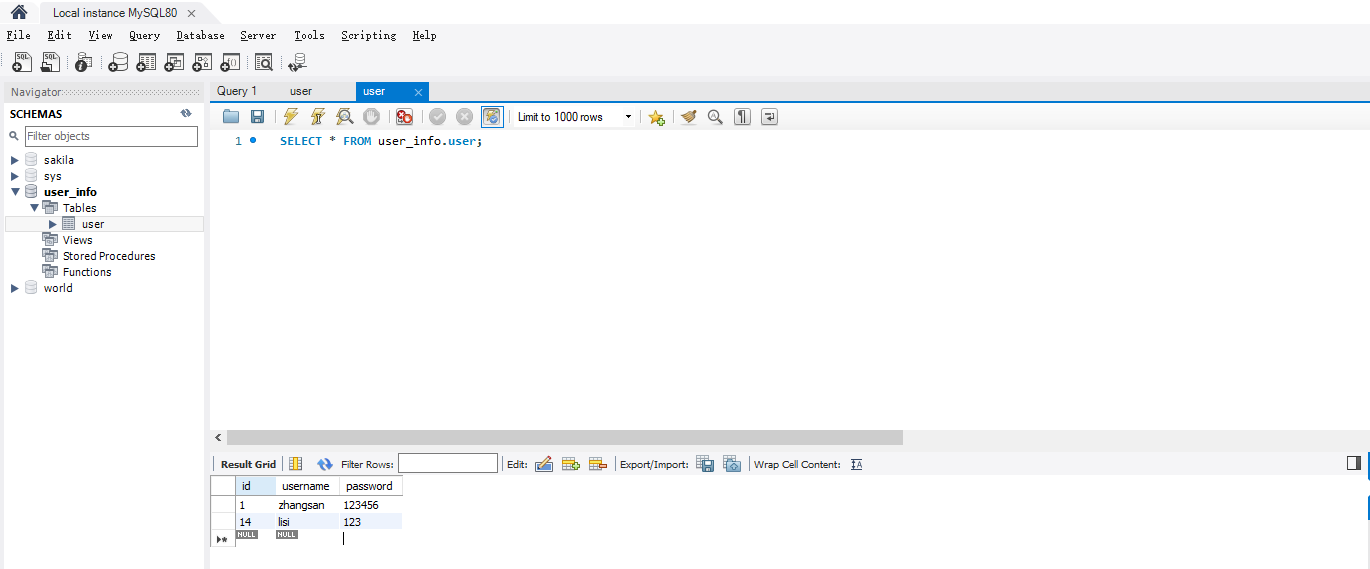Click the open folder icon in query toolbar
Screen dimensions: 1370x569
(231, 117)
